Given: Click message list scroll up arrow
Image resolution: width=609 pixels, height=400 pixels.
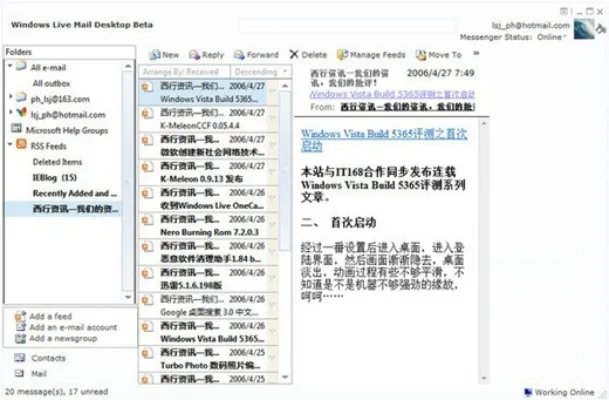Looking at the screenshot, I should point(285,85).
